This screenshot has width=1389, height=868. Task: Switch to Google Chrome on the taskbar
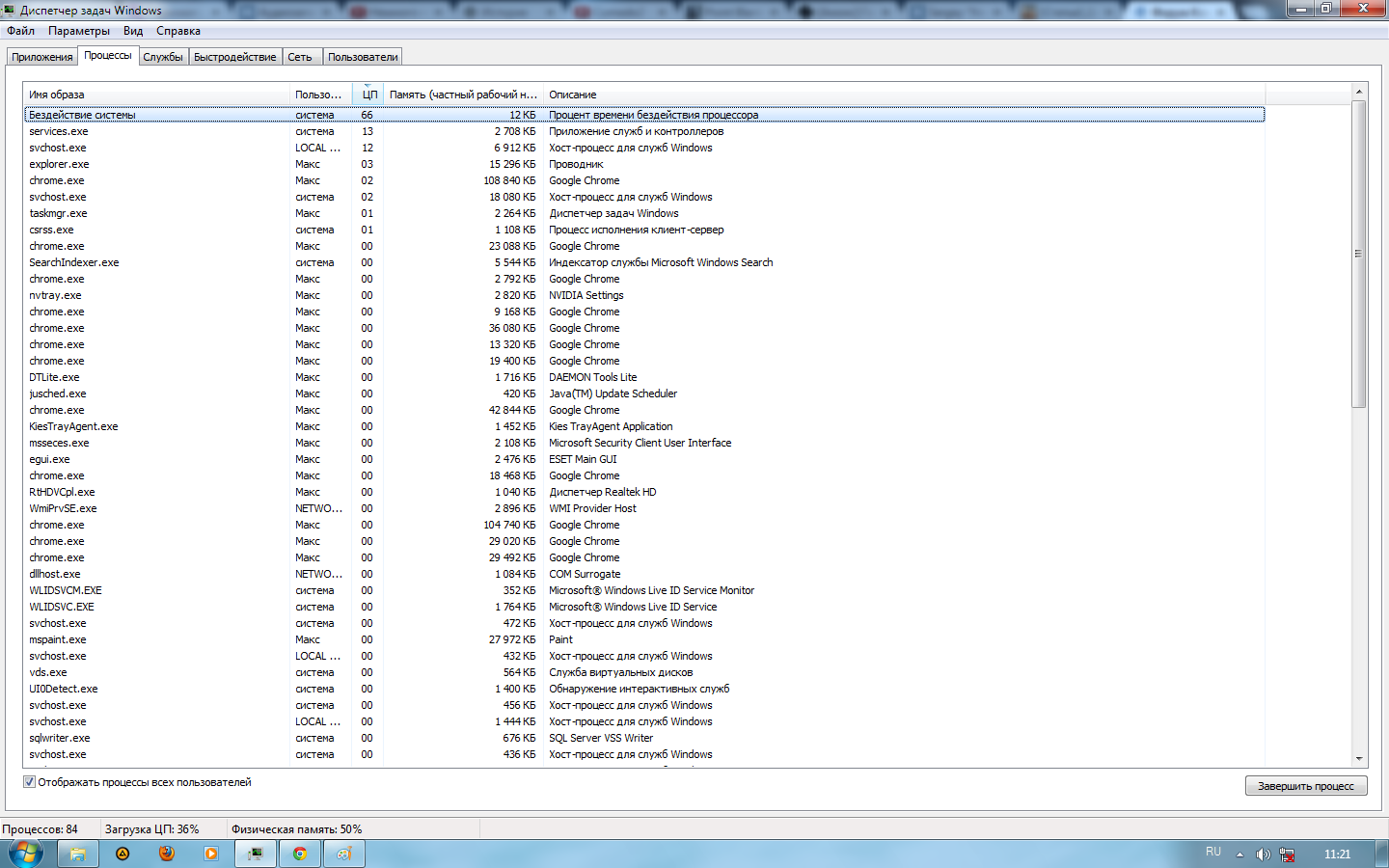point(300,854)
